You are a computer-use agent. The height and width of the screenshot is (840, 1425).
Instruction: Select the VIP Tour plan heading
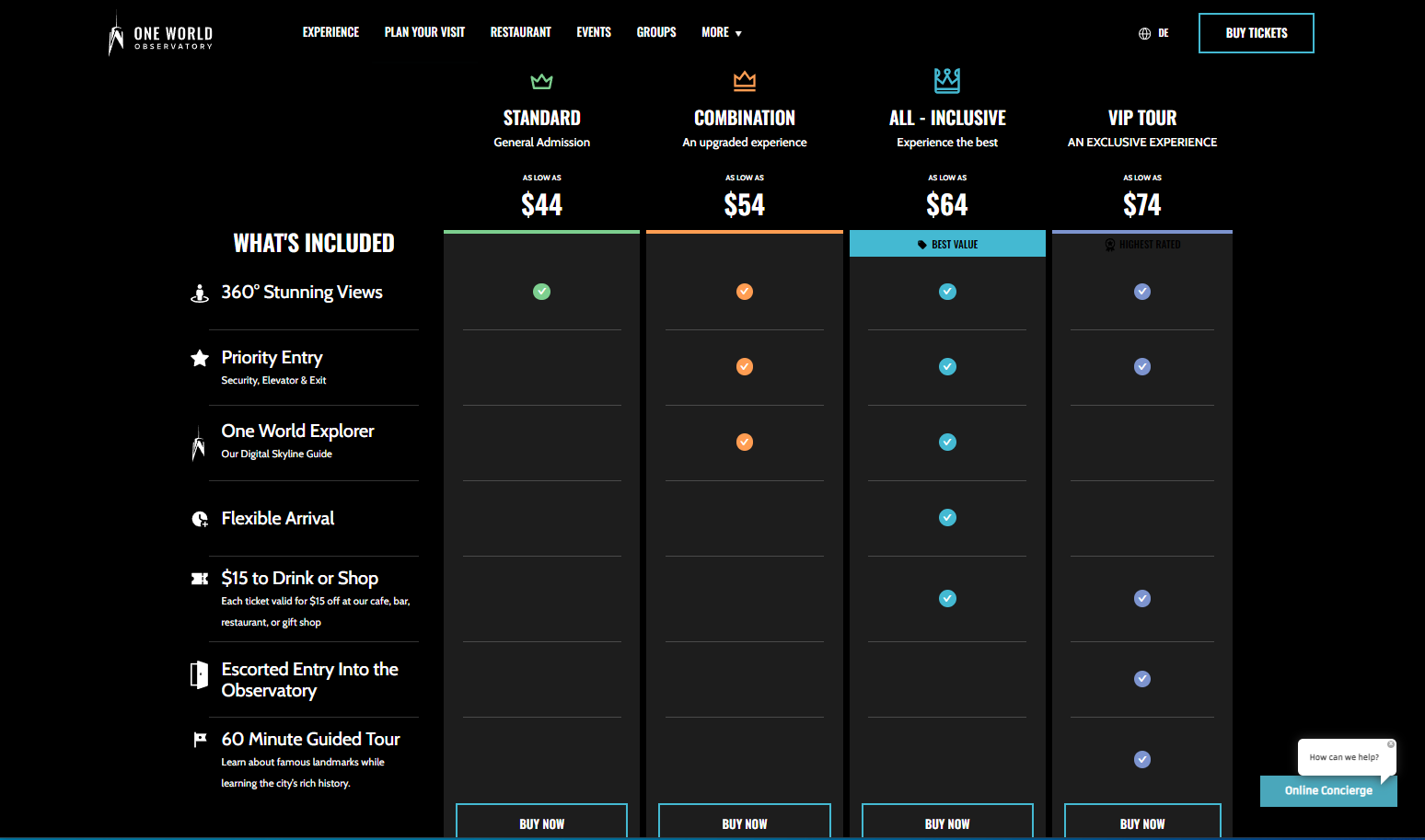pyautogui.click(x=1142, y=118)
